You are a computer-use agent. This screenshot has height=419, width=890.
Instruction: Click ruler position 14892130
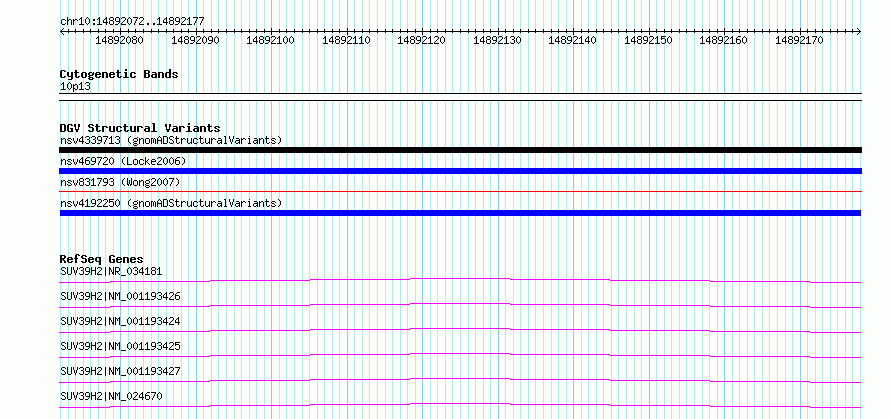coord(497,40)
